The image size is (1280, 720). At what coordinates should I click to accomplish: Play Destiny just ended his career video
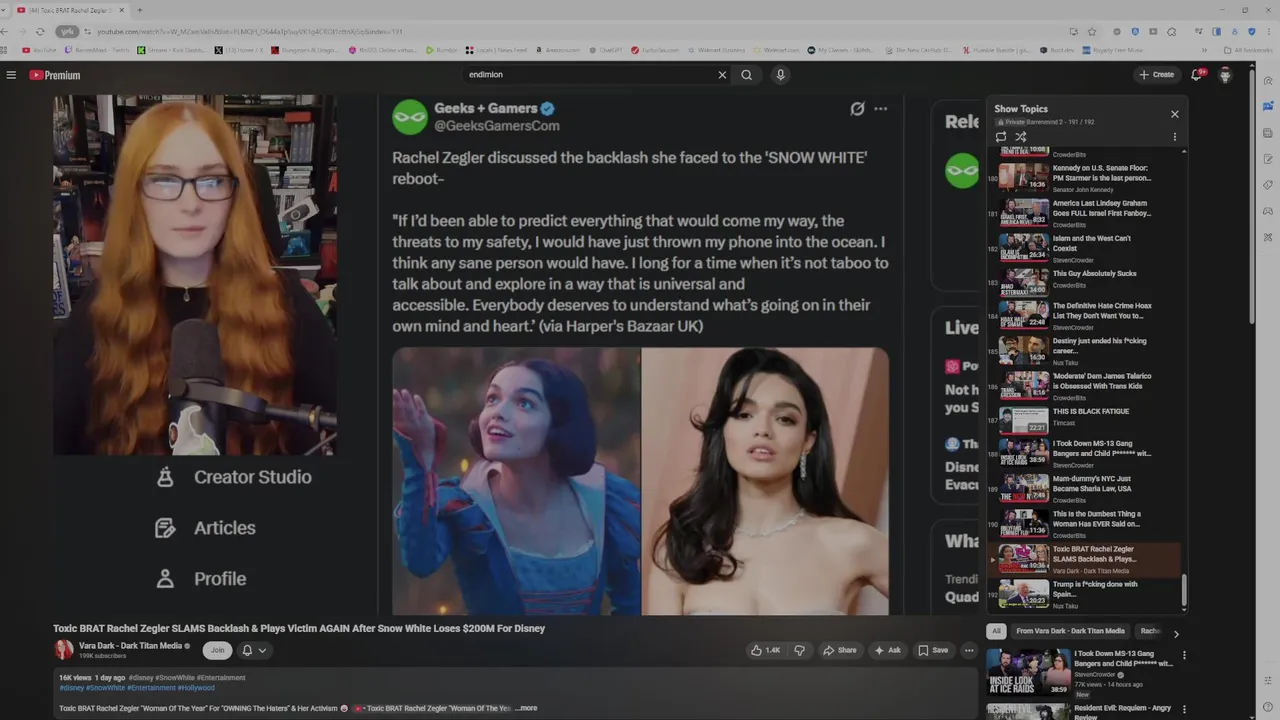coord(1084,352)
